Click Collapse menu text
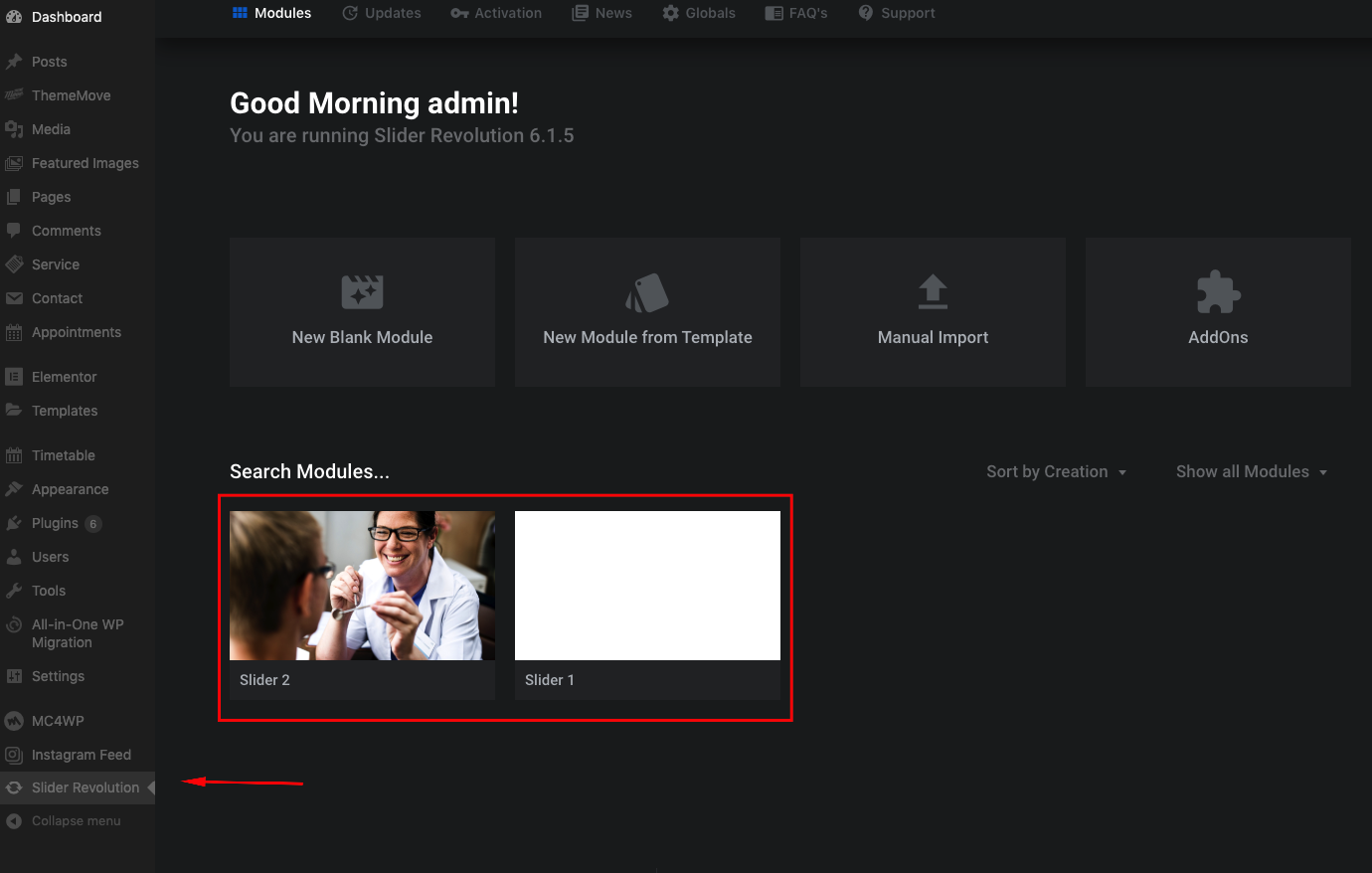 (x=77, y=821)
